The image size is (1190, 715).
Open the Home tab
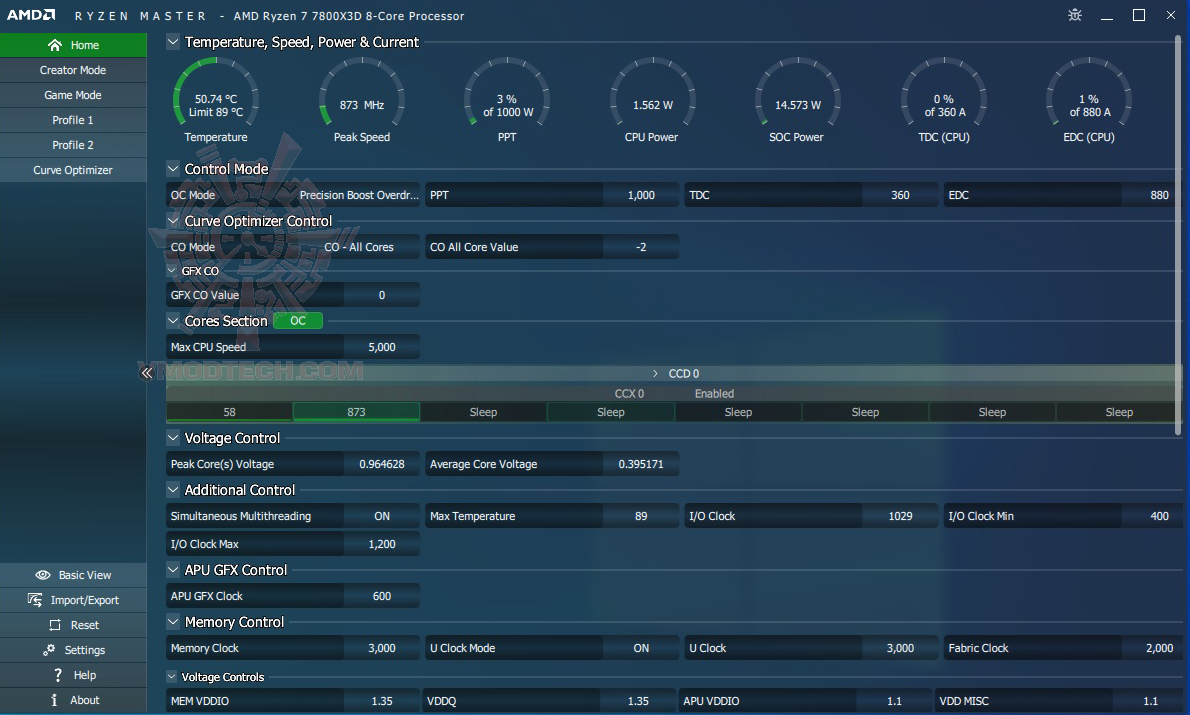click(74, 45)
